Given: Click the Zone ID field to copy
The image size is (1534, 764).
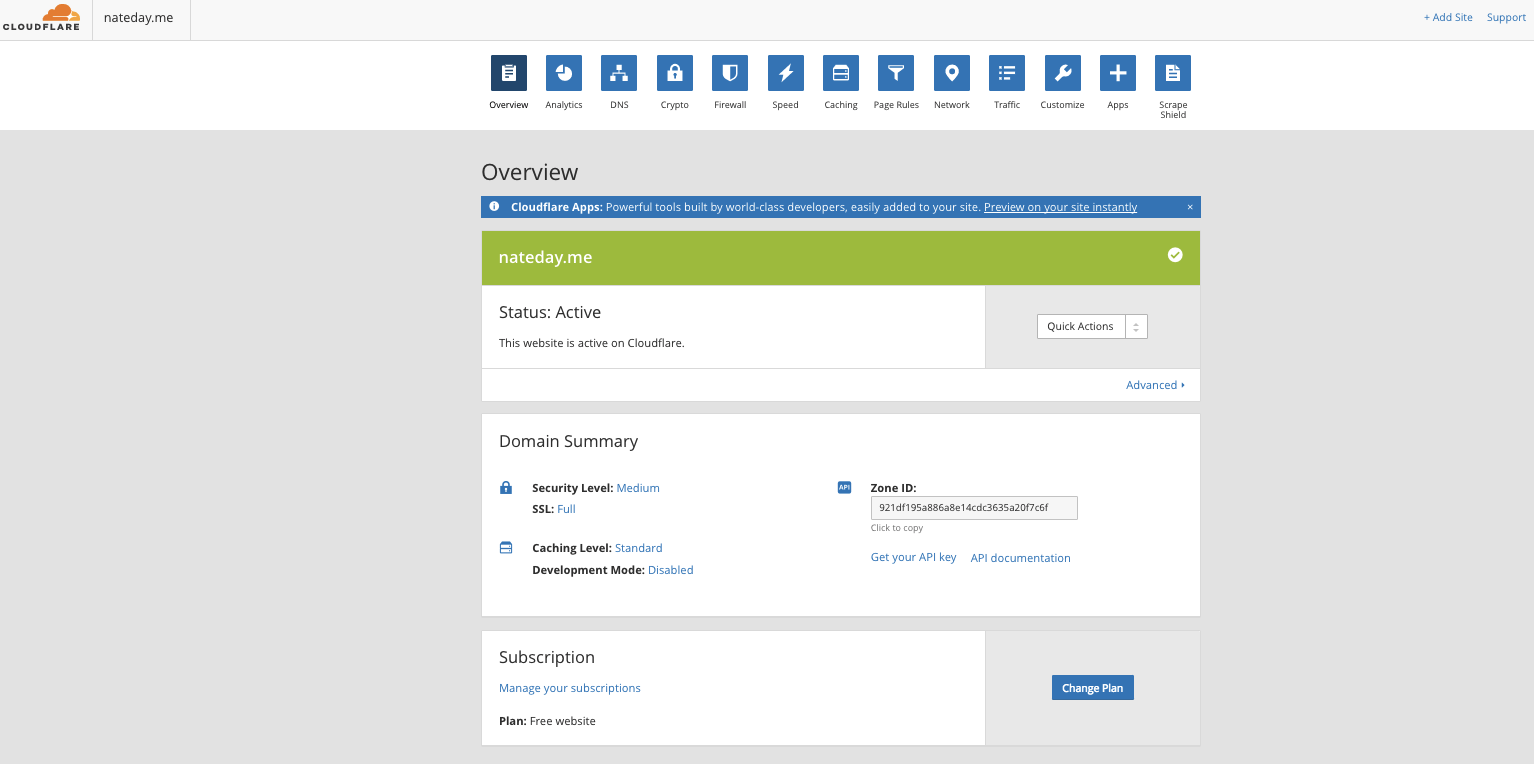Looking at the screenshot, I should [x=974, y=508].
